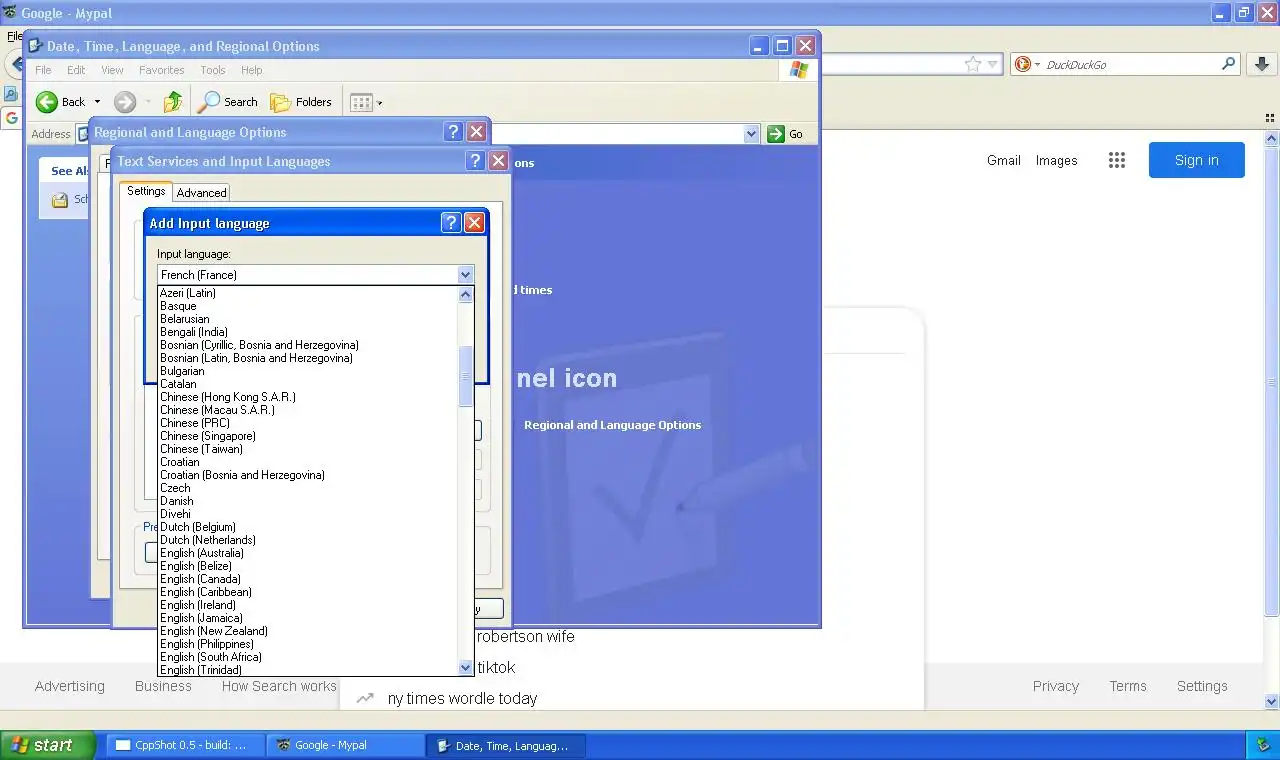Select Dutch (Netherlands) language
Viewport: 1280px width, 760px height.
308,540
